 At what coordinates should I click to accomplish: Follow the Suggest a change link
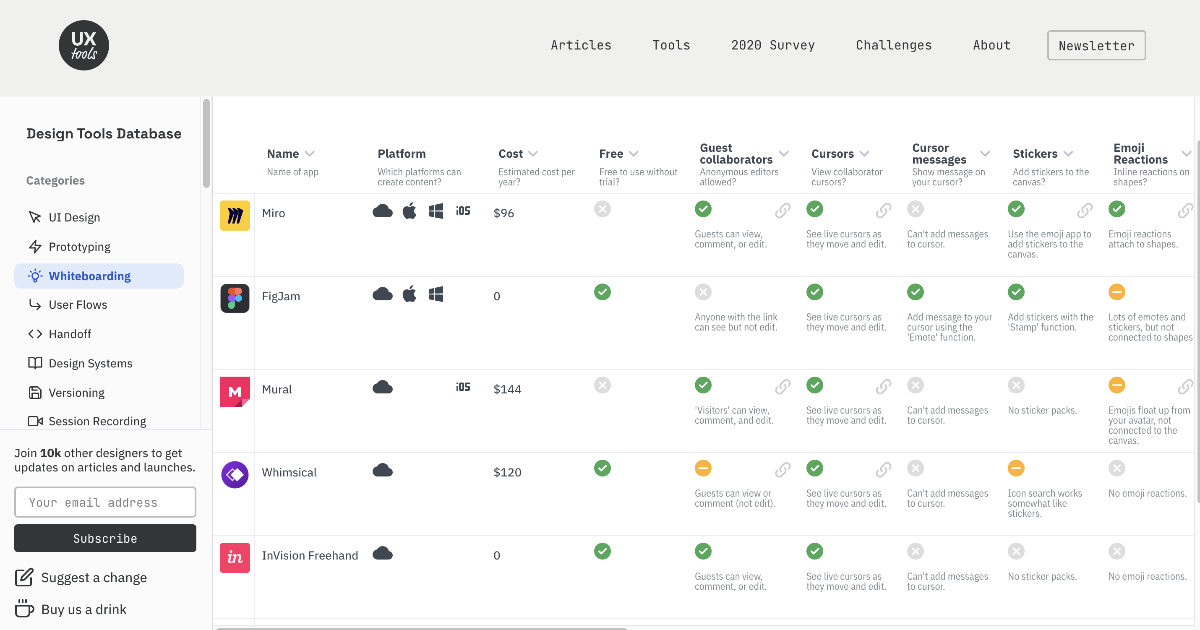[x=93, y=578]
